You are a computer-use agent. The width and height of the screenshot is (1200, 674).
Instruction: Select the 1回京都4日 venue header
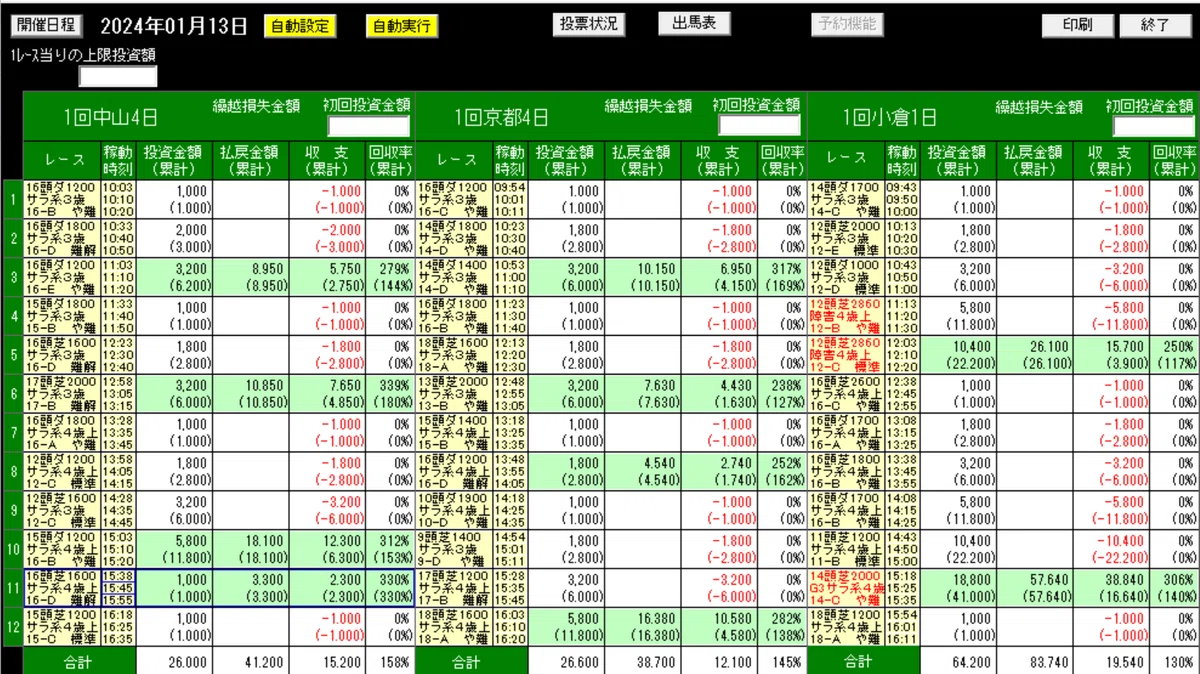[502, 118]
